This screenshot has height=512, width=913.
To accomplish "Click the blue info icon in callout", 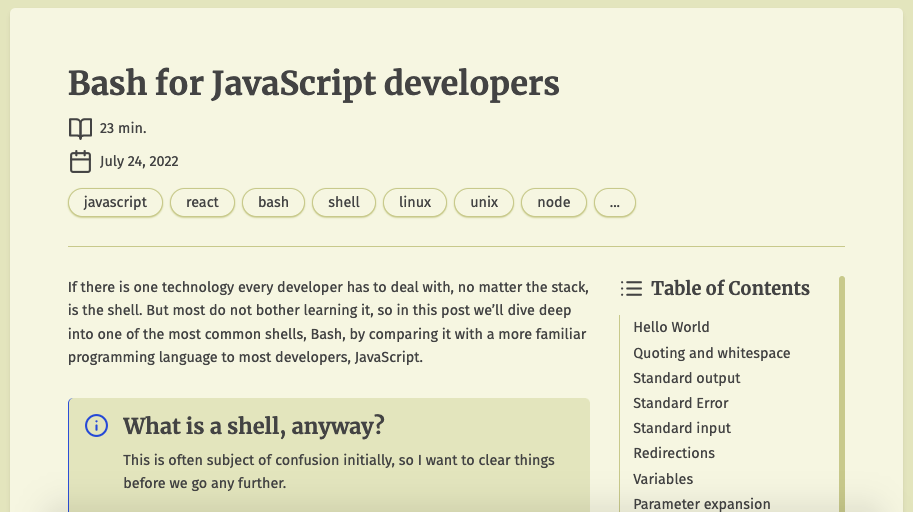I will click(97, 426).
